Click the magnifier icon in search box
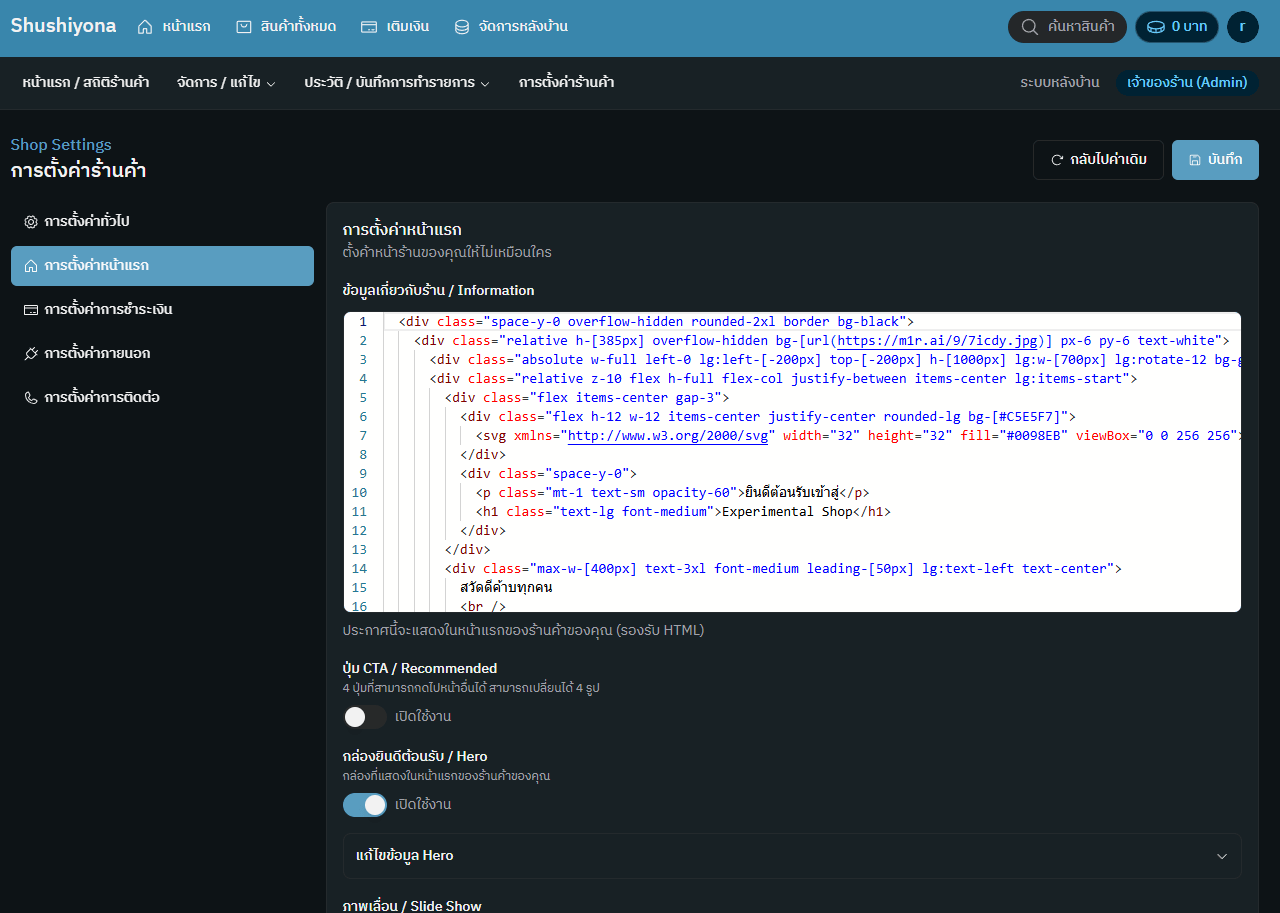 coord(1029,27)
